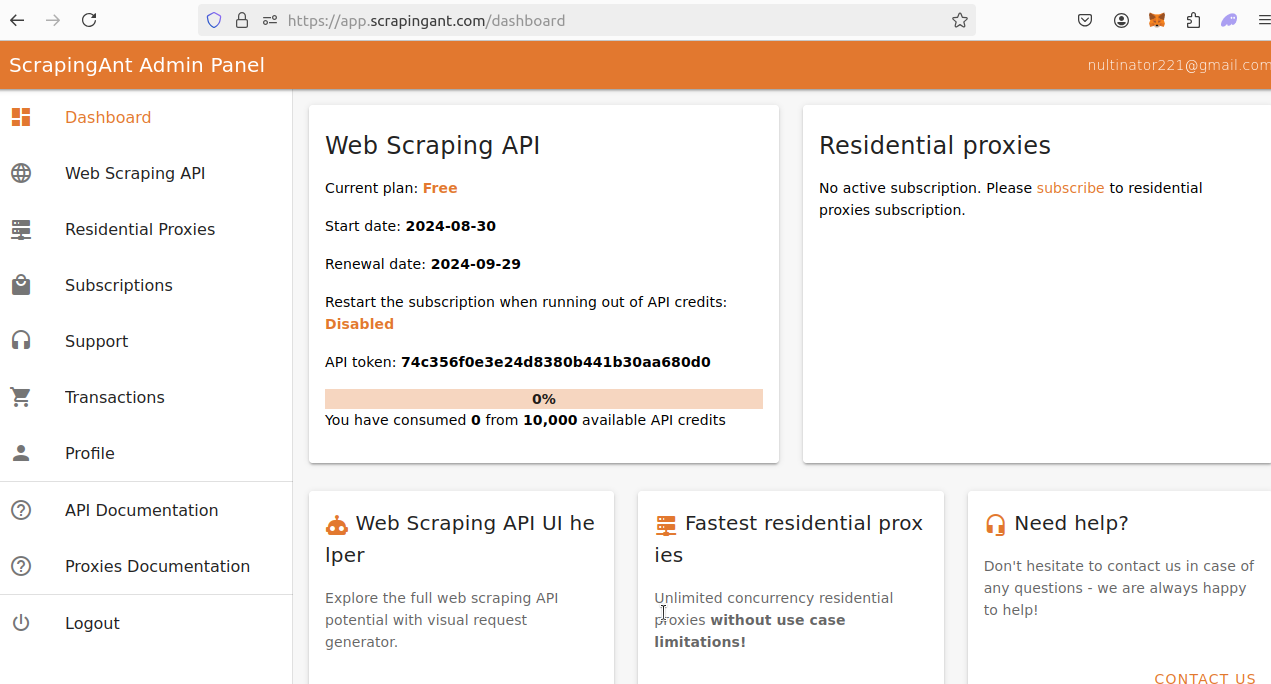Image resolution: width=1271 pixels, height=684 pixels.
Task: Click the Web Scraping API globe icon
Action: (x=21, y=173)
